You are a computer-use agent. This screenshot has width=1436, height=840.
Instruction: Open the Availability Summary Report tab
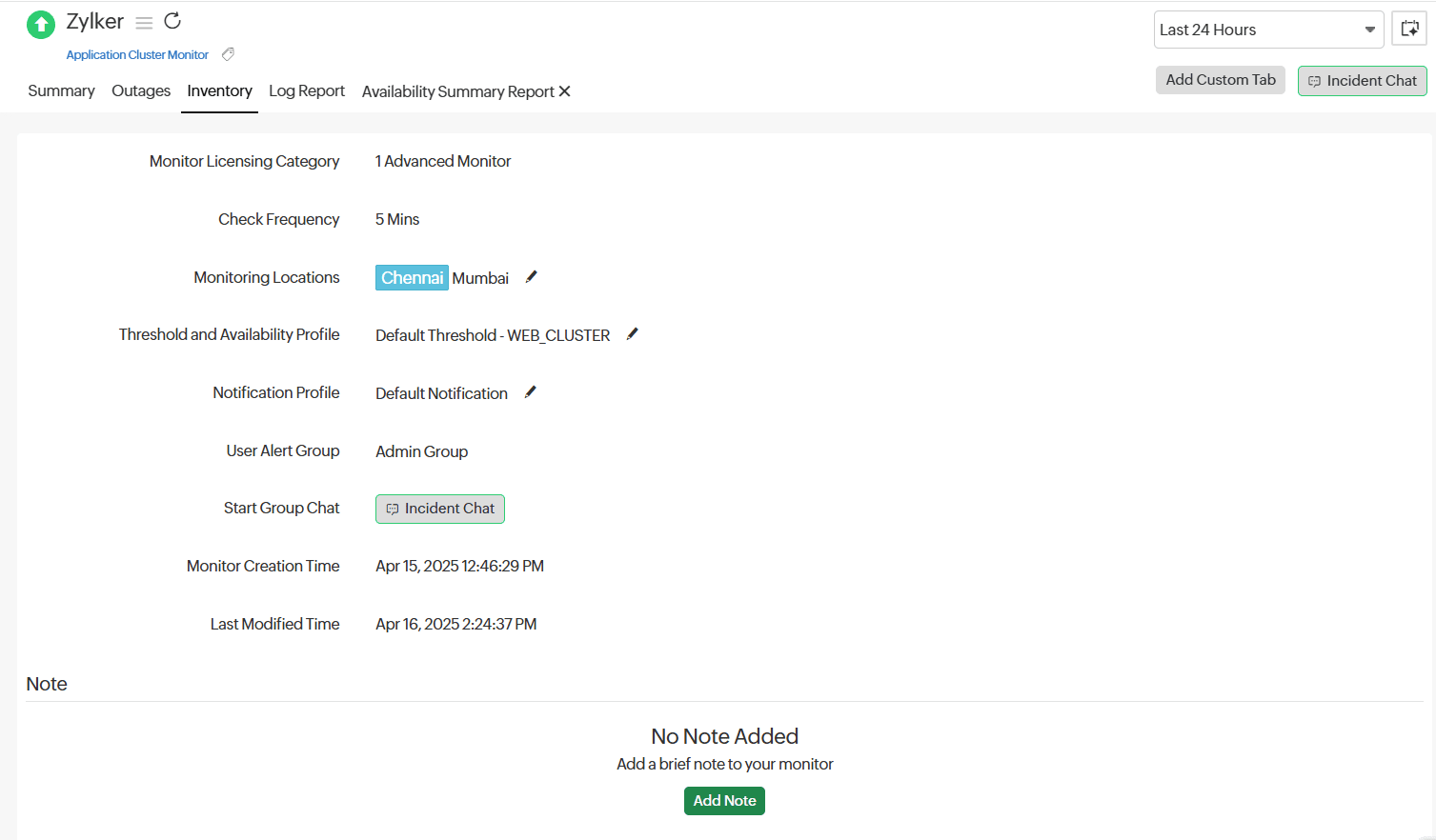(457, 91)
